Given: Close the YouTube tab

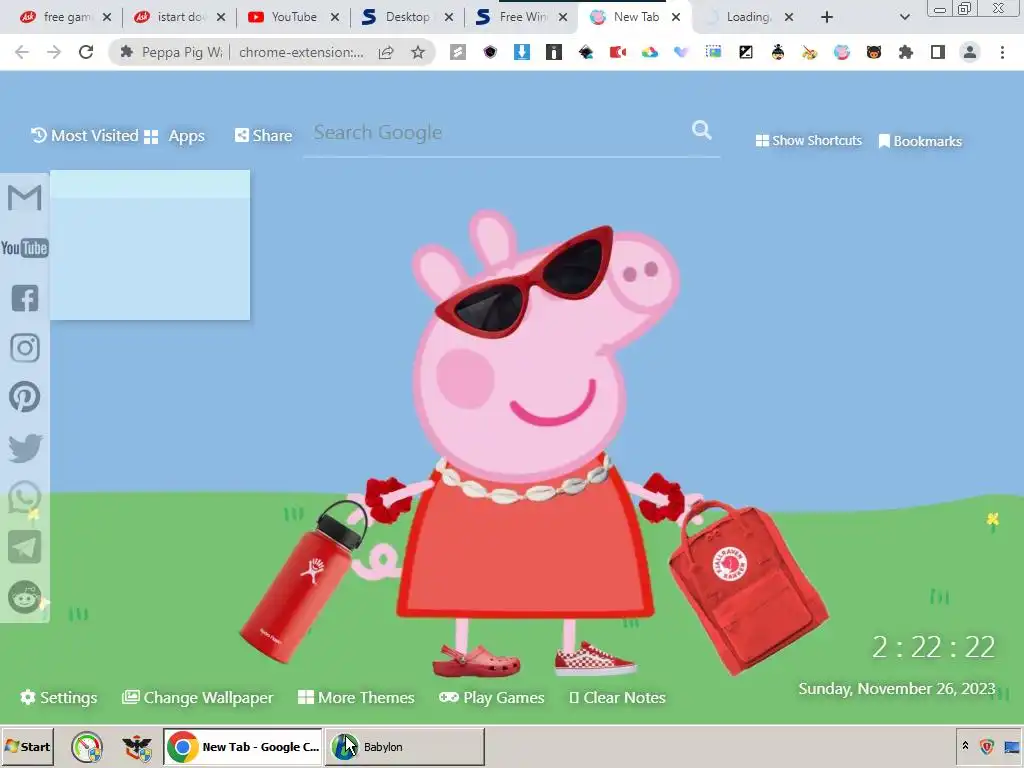Looking at the screenshot, I should pyautogui.click(x=335, y=17).
